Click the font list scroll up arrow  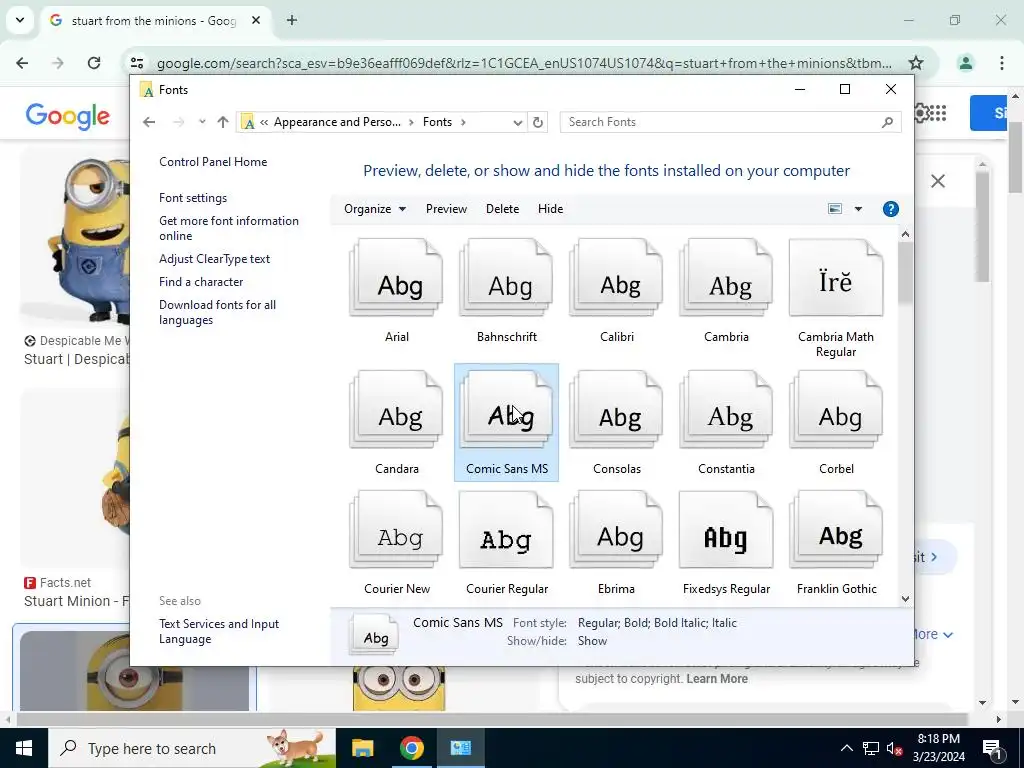[x=905, y=234]
